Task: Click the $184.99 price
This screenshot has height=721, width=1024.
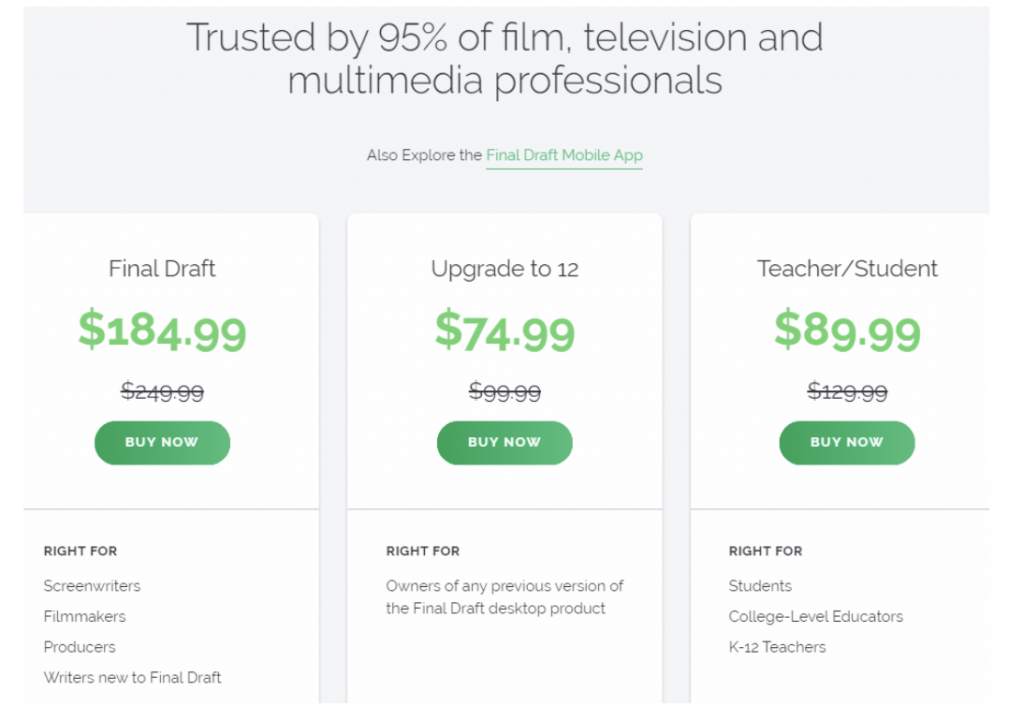Action: 162,330
